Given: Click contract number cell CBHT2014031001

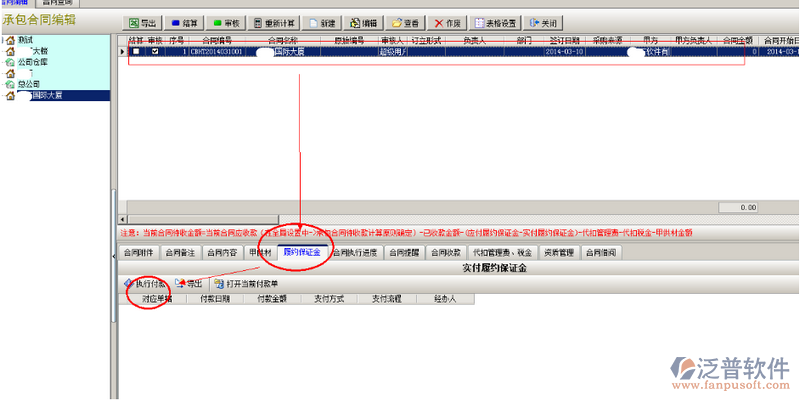Looking at the screenshot, I should [217, 52].
